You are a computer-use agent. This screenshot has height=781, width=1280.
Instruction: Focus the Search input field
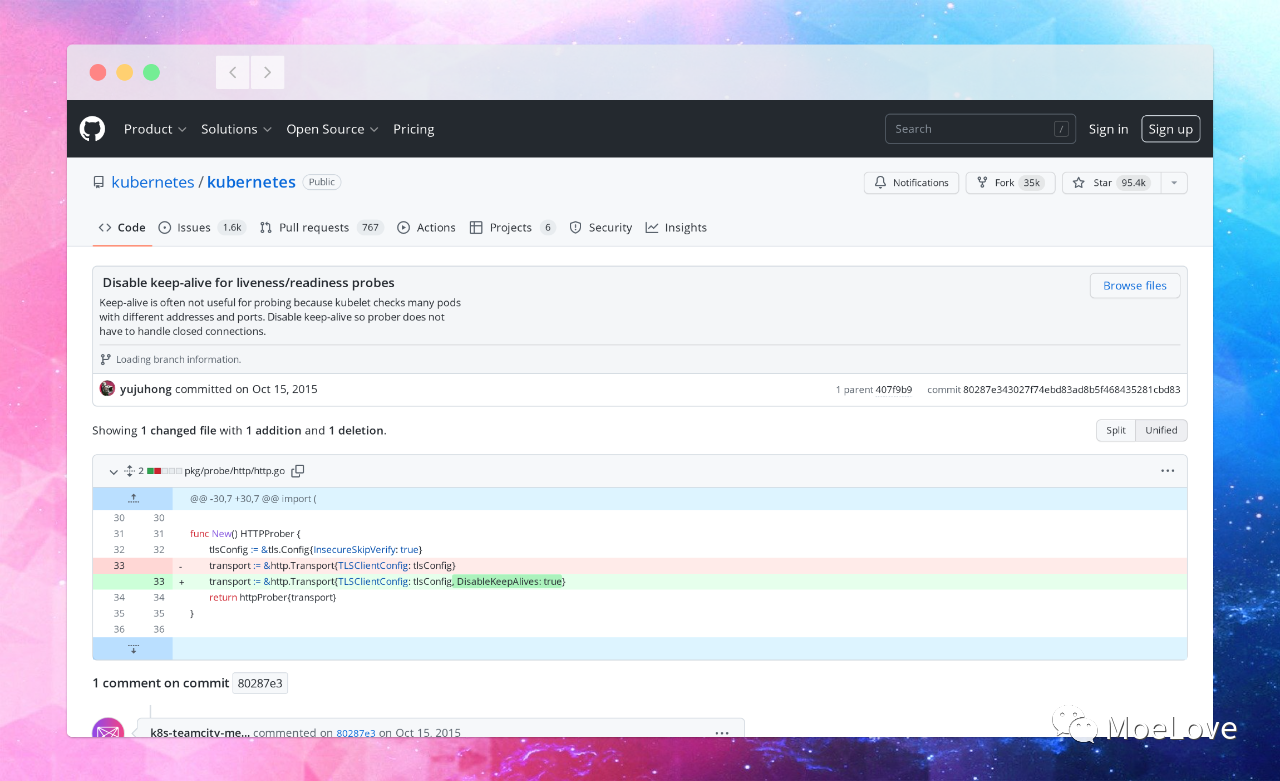point(980,129)
